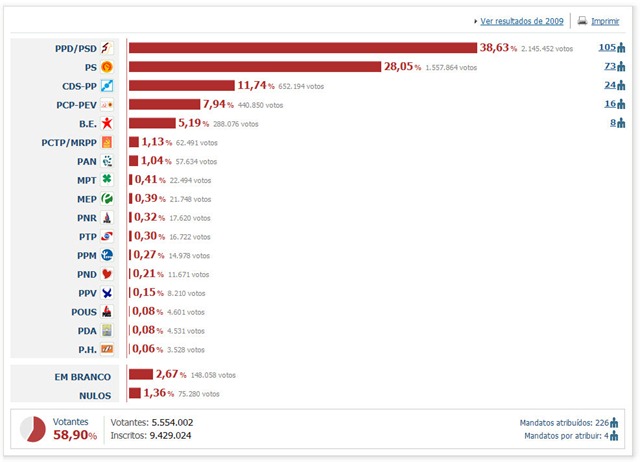
Task: Click the Votantes: 5.554.002 value
Action: coord(152,422)
